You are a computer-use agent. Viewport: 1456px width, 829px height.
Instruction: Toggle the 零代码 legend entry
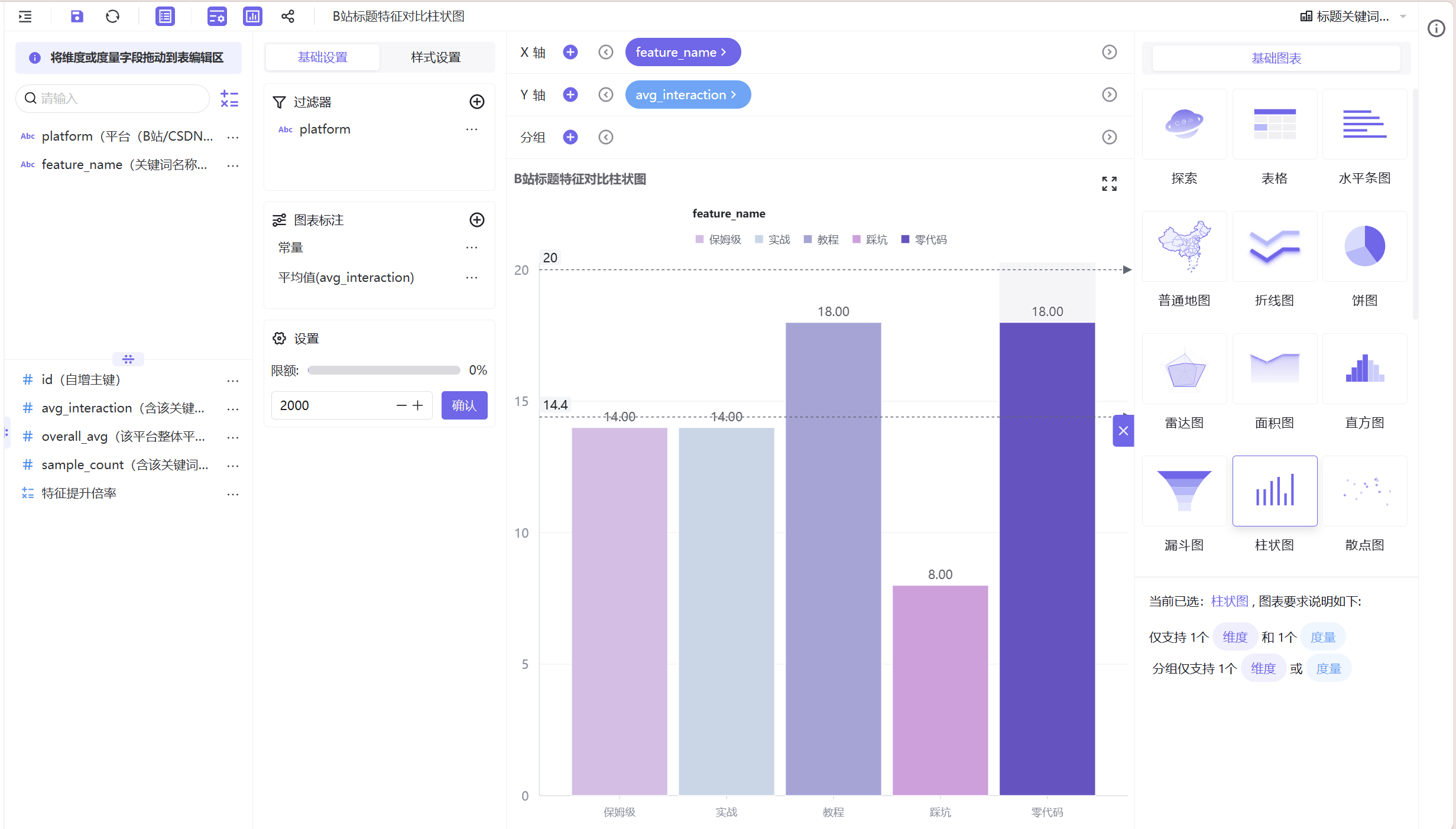(x=924, y=239)
